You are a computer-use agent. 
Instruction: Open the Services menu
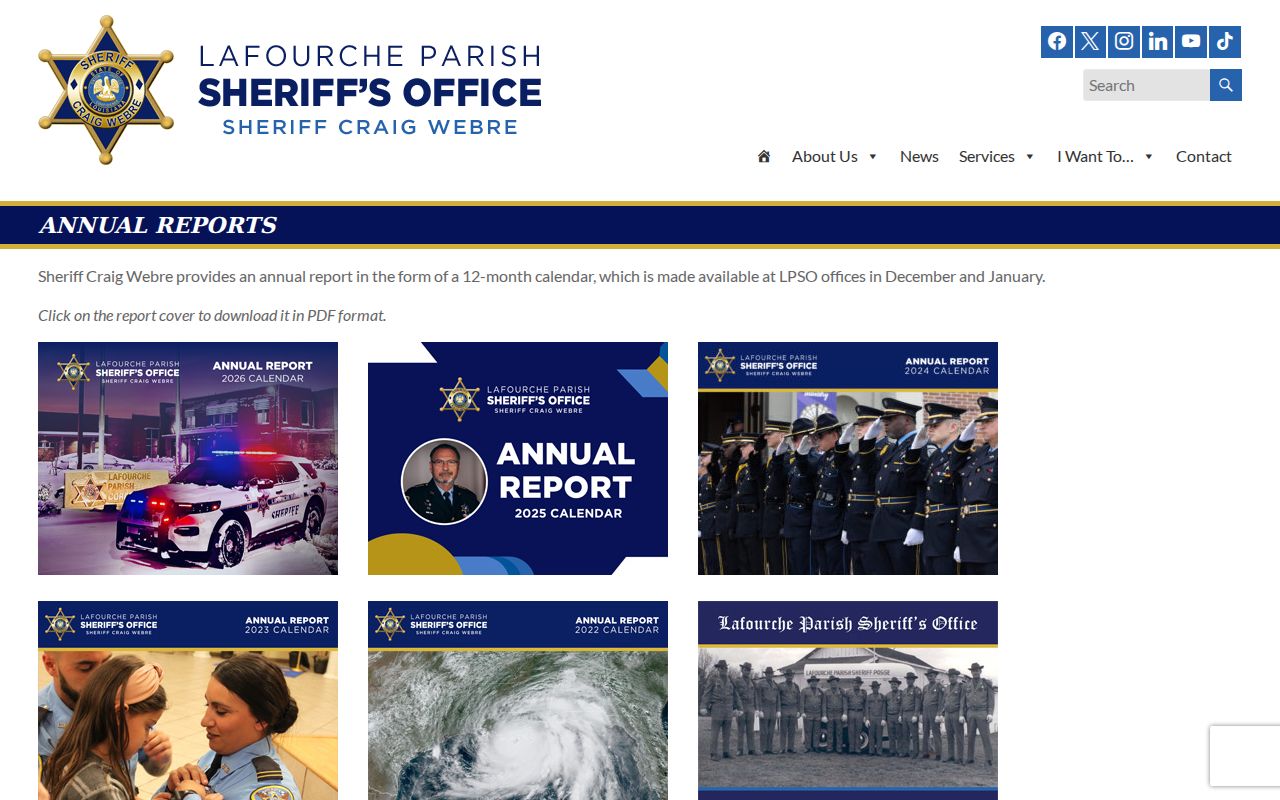(x=987, y=156)
